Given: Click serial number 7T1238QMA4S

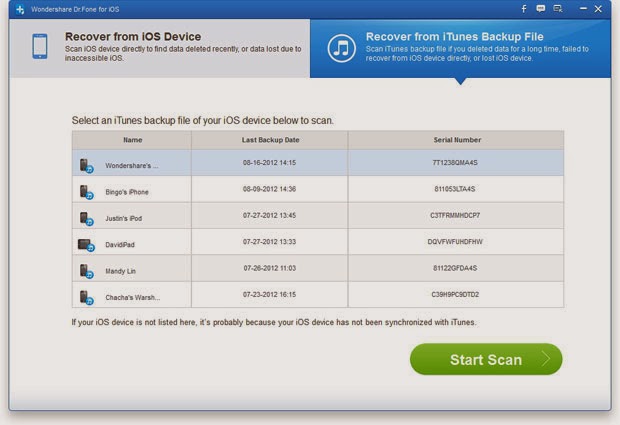Looking at the screenshot, I should point(455,162).
